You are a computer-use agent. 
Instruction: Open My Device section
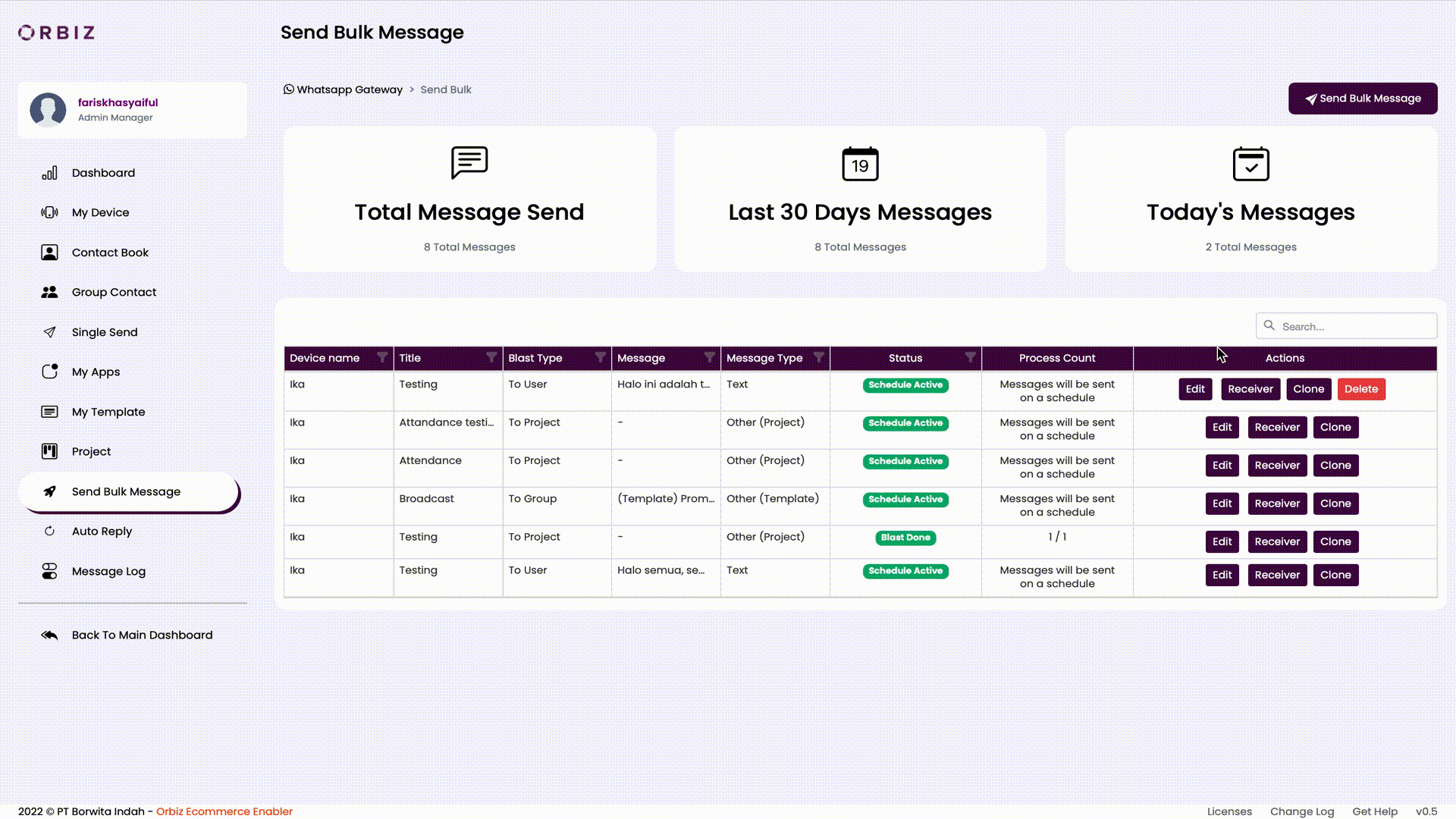click(100, 212)
